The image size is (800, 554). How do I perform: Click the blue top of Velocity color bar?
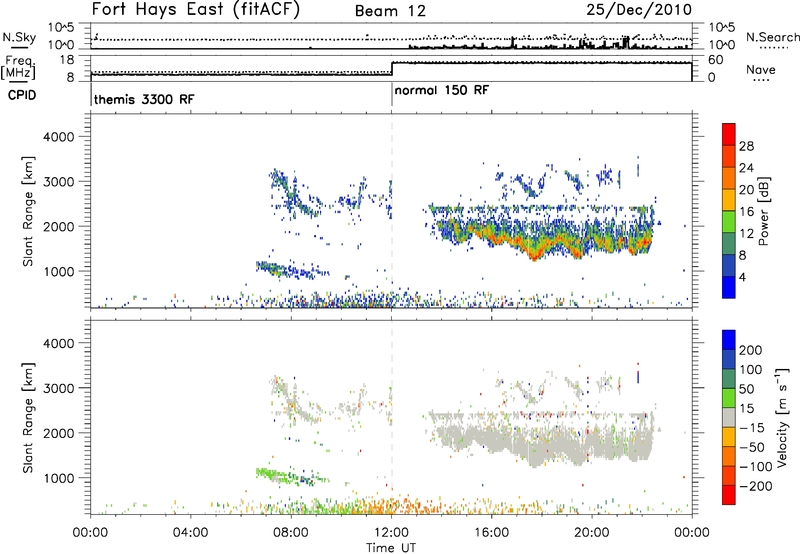729,340
